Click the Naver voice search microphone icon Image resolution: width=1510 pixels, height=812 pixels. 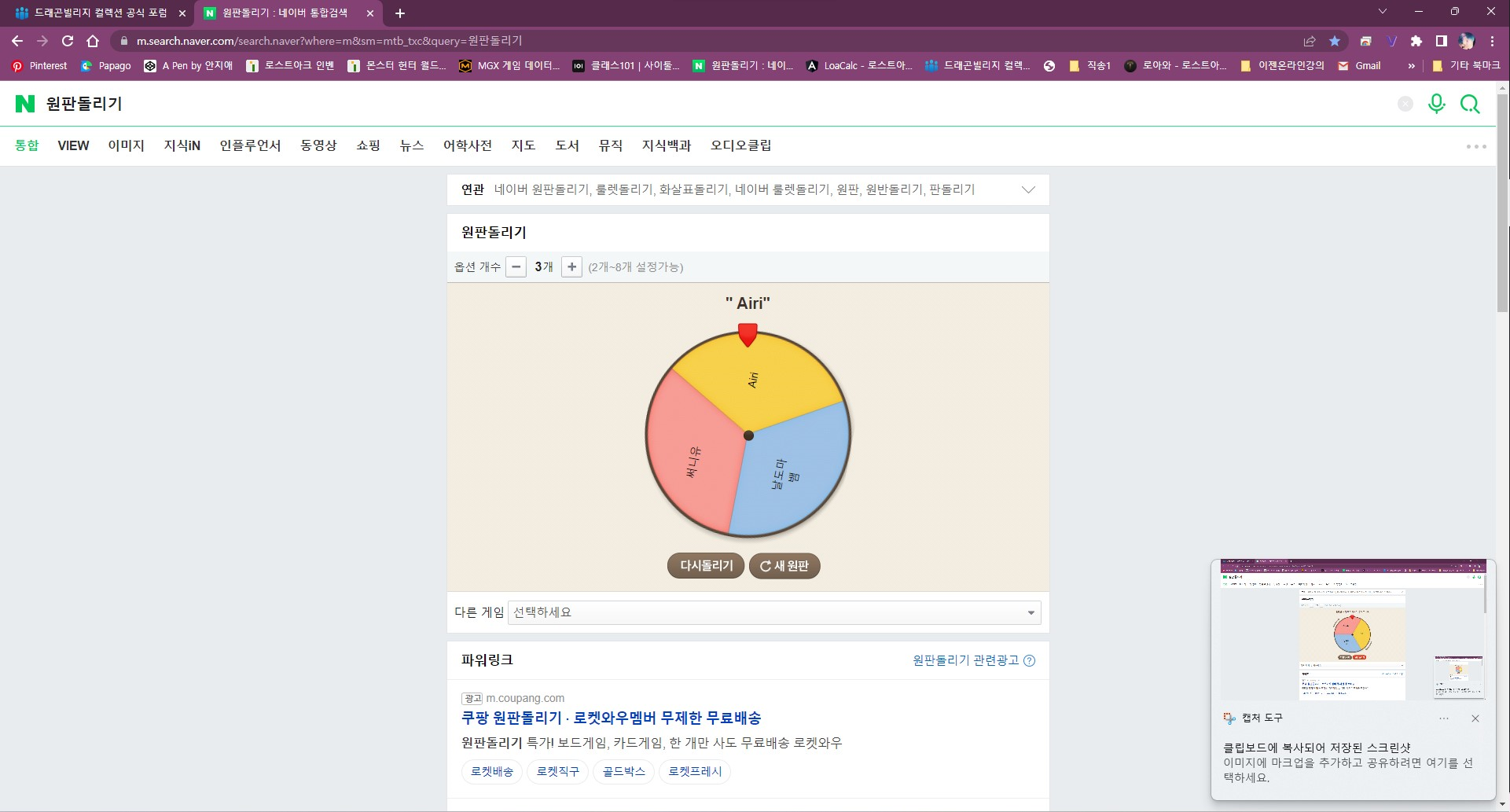(x=1436, y=104)
